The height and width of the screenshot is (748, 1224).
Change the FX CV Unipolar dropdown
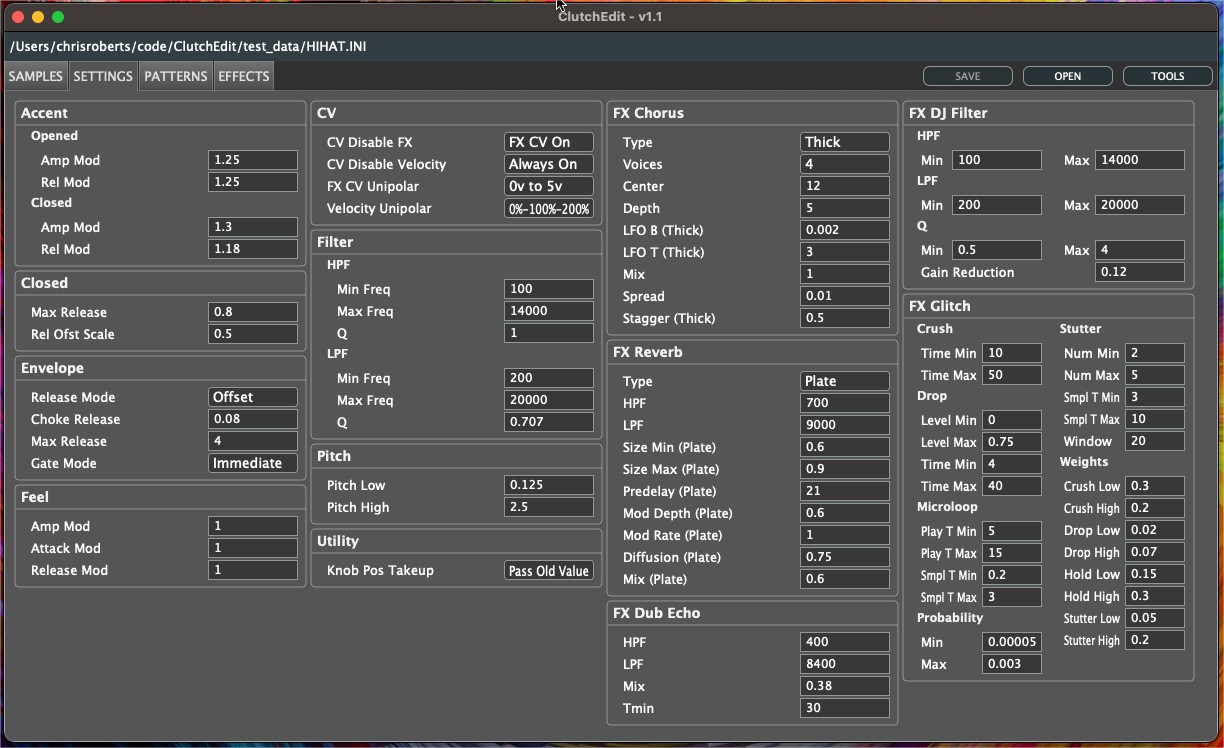(x=549, y=186)
